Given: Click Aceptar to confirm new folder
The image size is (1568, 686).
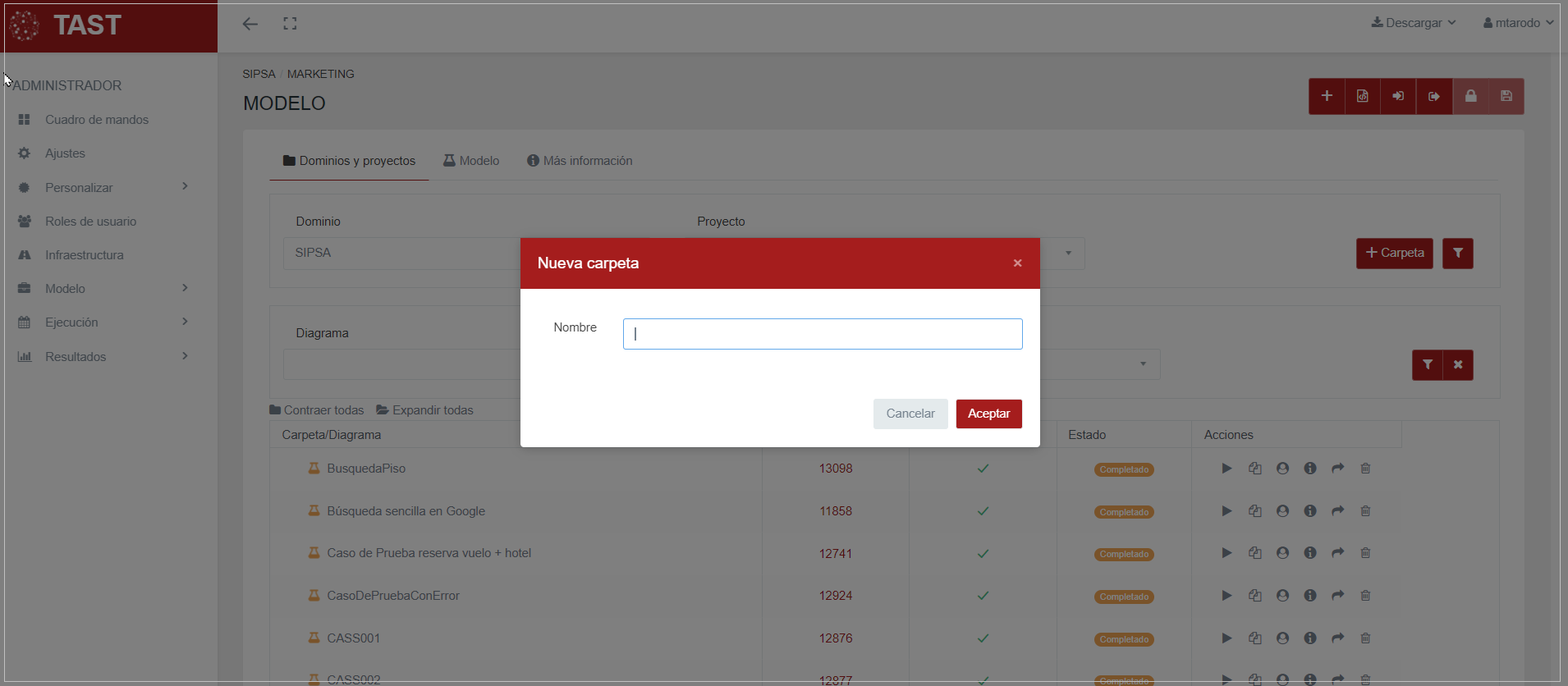Looking at the screenshot, I should tap(988, 414).
